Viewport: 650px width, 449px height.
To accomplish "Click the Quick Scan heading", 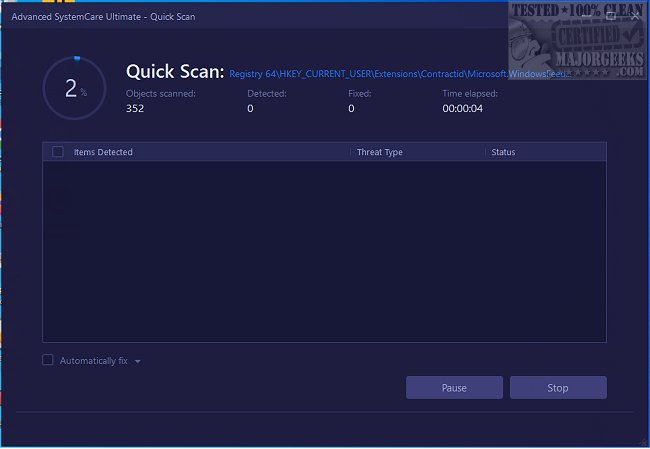I will pyautogui.click(x=175, y=72).
